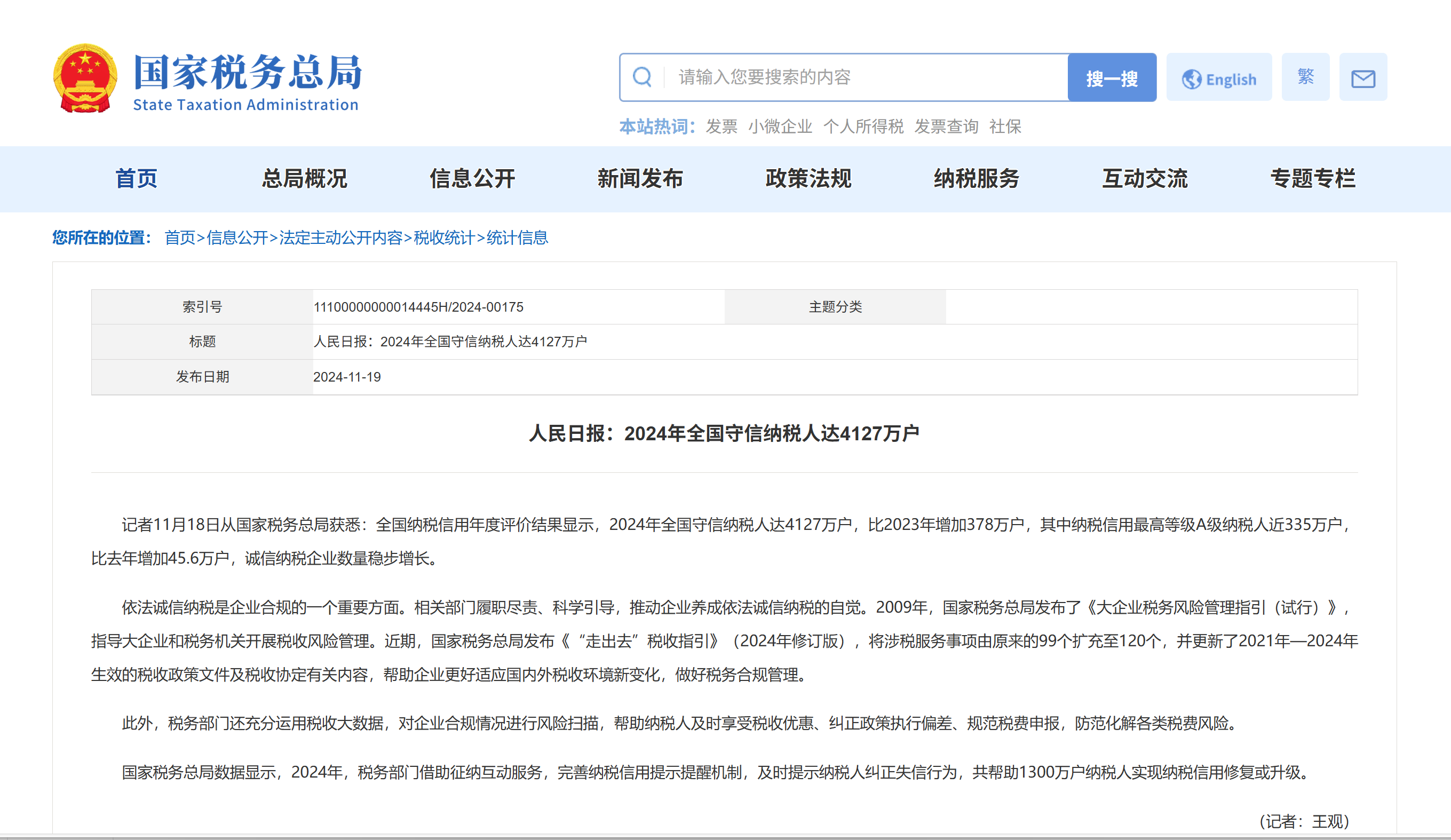Viewport: 1451px width, 840px height.
Task: Go to 新闻发布 navigation tab
Action: pos(640,178)
